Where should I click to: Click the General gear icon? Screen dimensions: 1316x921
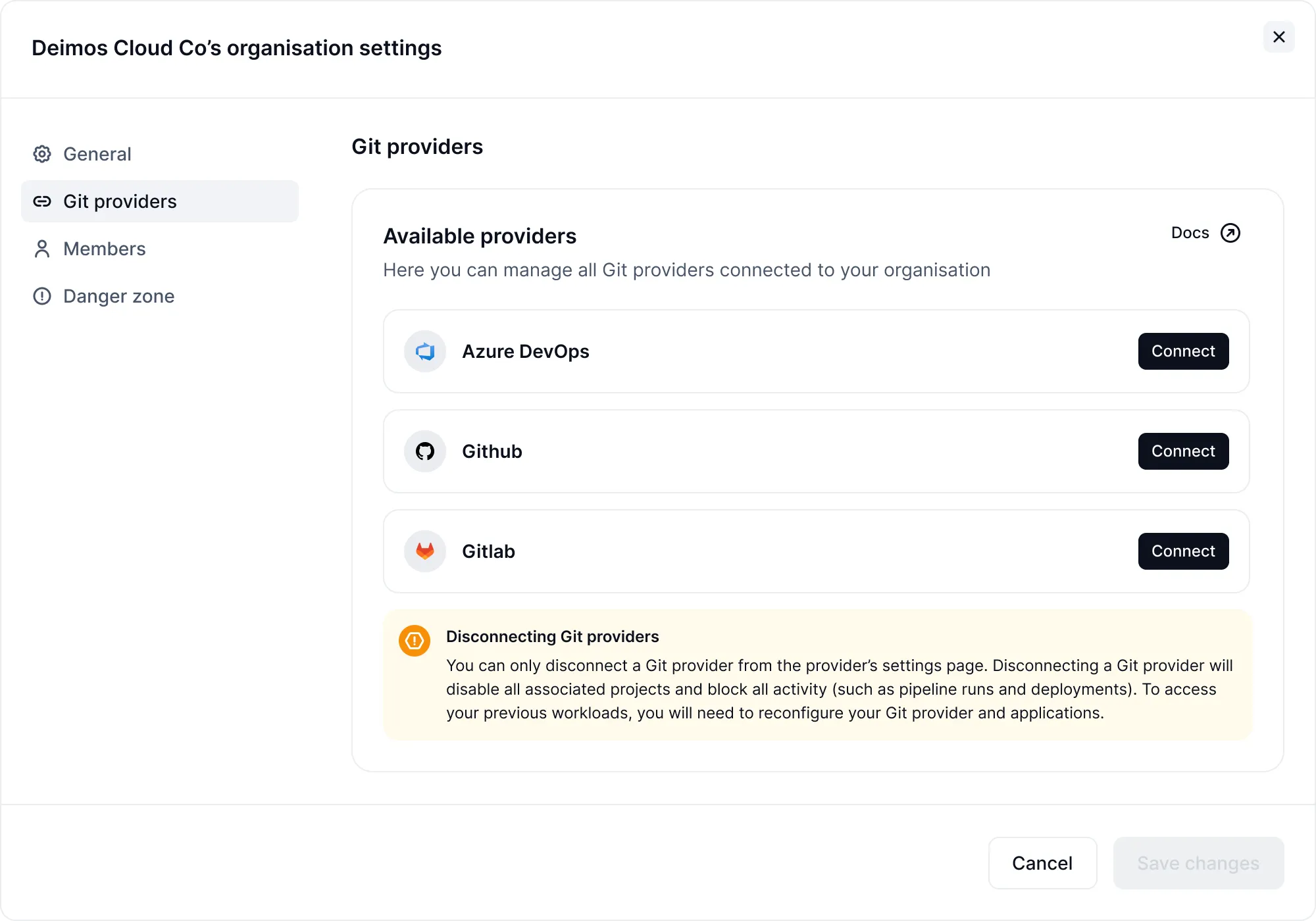(x=42, y=154)
